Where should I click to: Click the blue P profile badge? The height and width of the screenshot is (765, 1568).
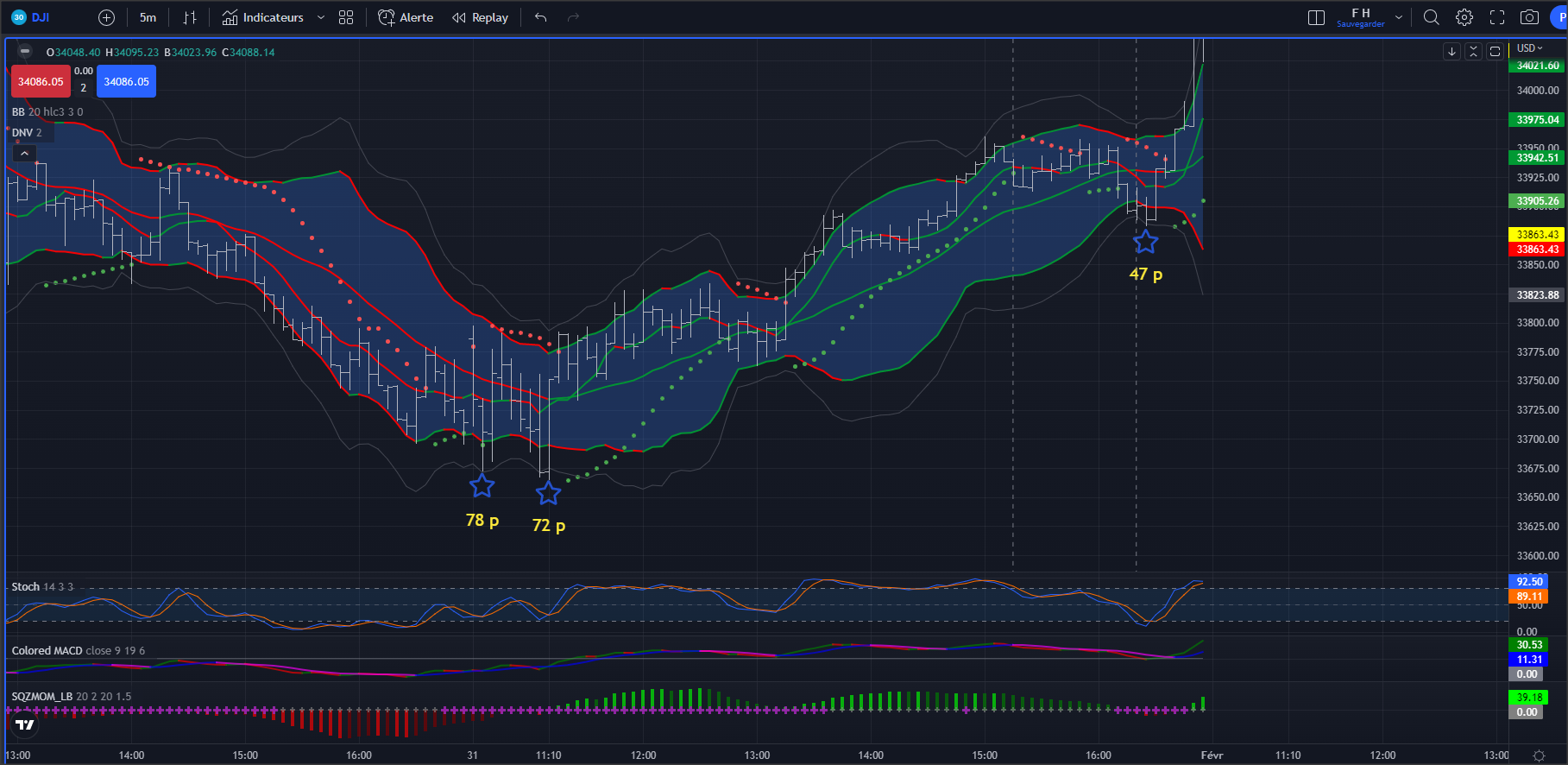[x=1560, y=17]
